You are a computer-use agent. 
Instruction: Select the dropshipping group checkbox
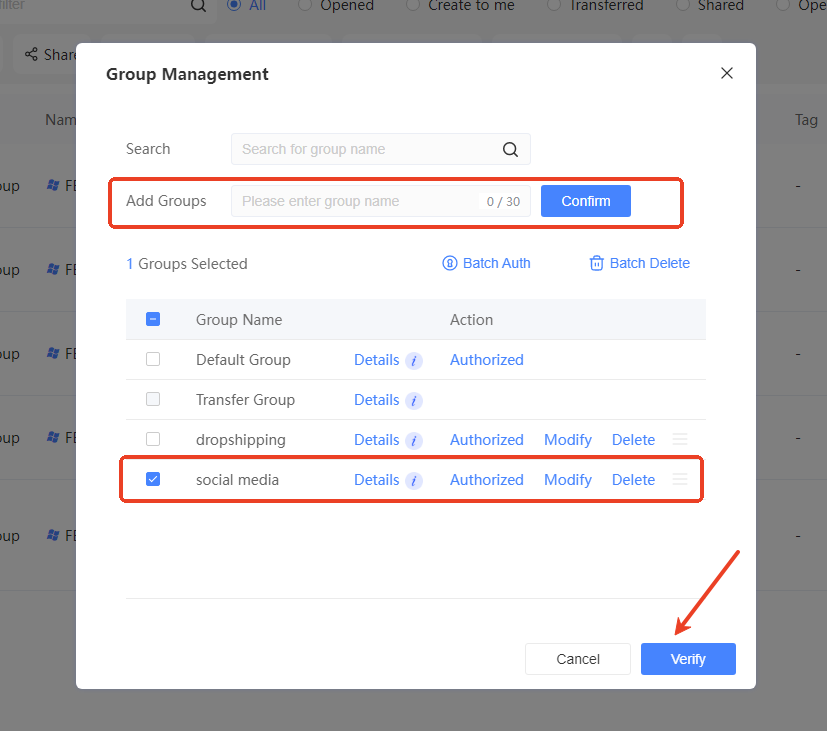tap(153, 439)
